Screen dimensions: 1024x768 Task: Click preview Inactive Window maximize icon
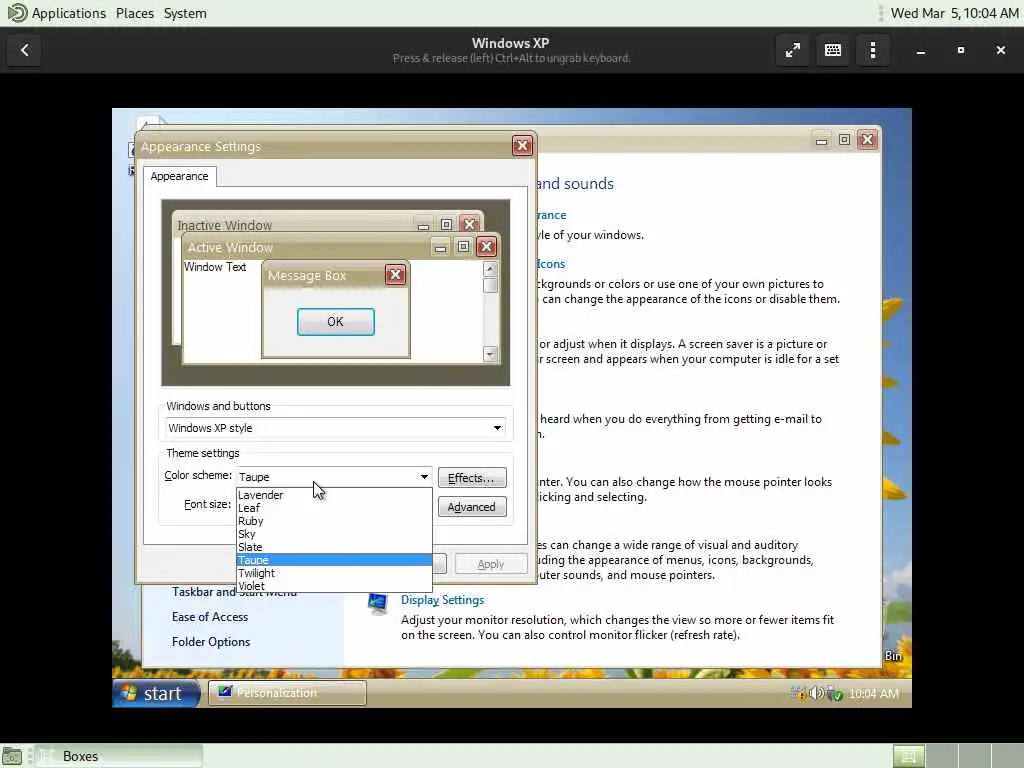pyautogui.click(x=446, y=225)
